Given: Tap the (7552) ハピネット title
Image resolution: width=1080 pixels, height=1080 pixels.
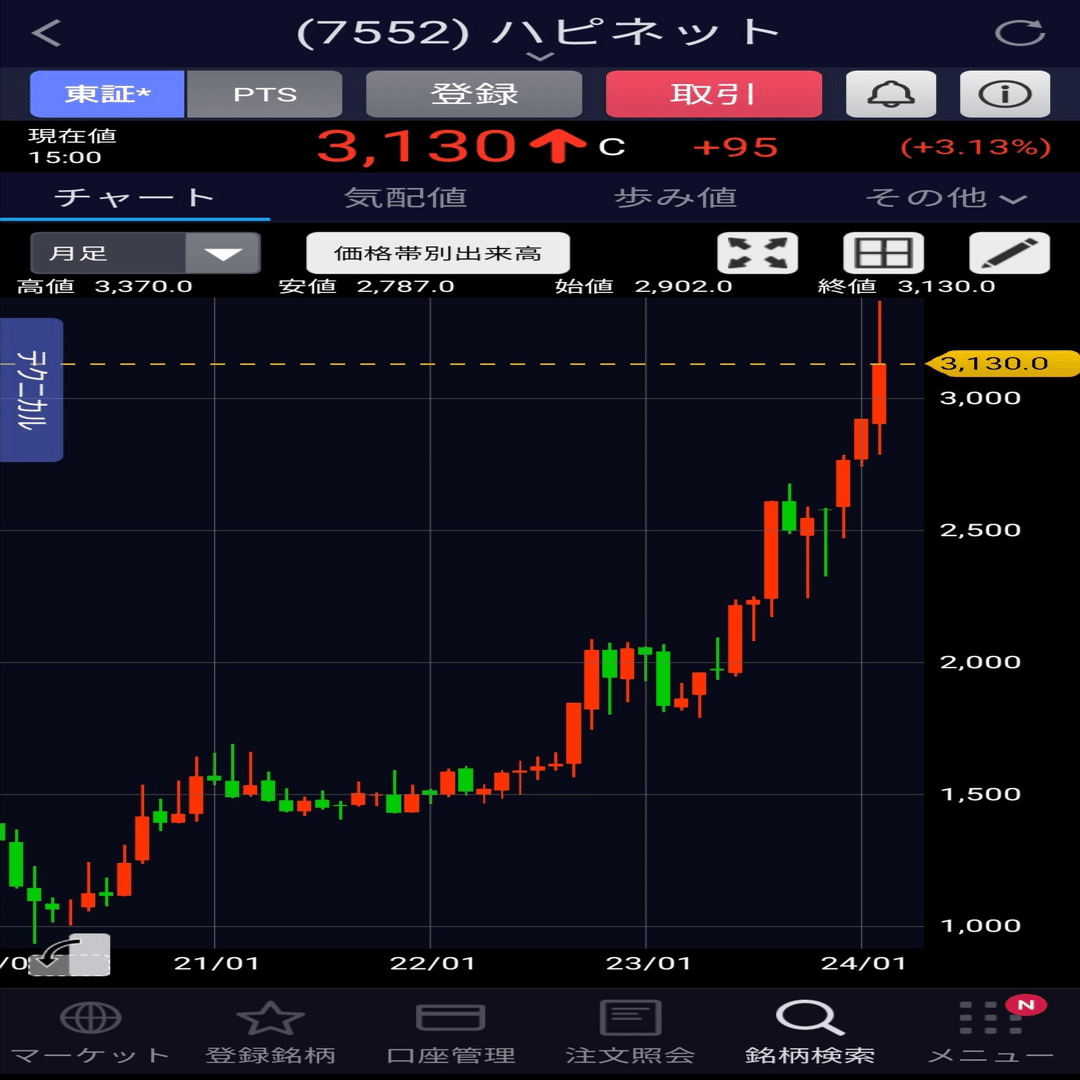Looking at the screenshot, I should coord(538,32).
